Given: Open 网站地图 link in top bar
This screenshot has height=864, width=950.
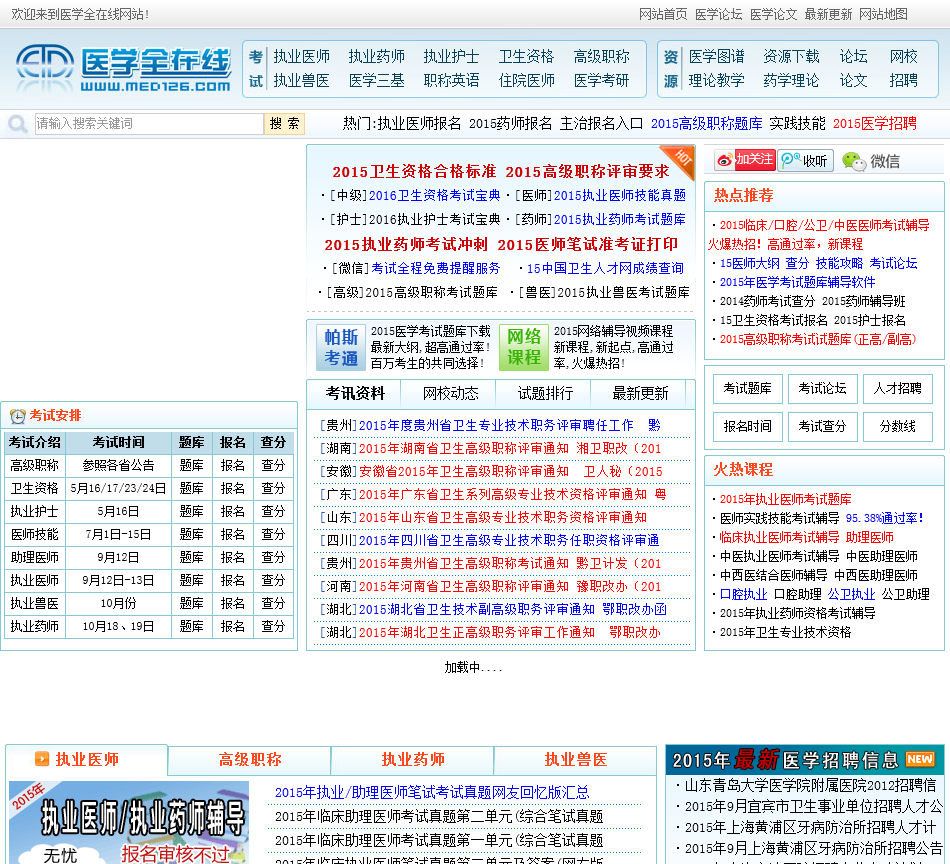Looking at the screenshot, I should 883,14.
